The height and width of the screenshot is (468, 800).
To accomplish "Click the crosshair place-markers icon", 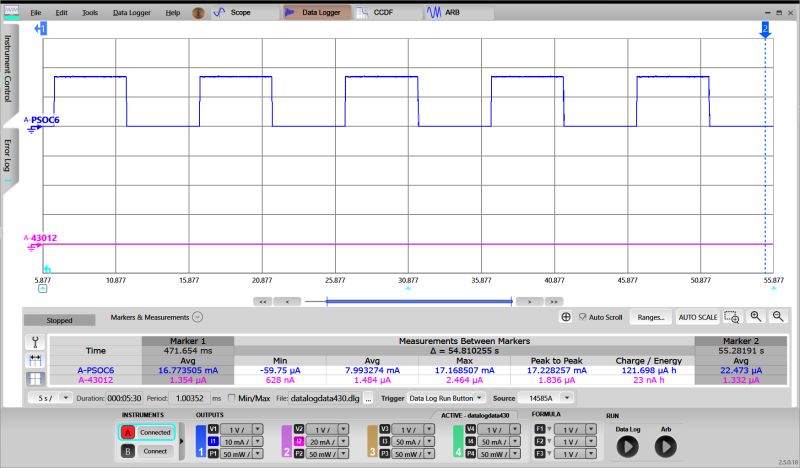I will point(566,317).
